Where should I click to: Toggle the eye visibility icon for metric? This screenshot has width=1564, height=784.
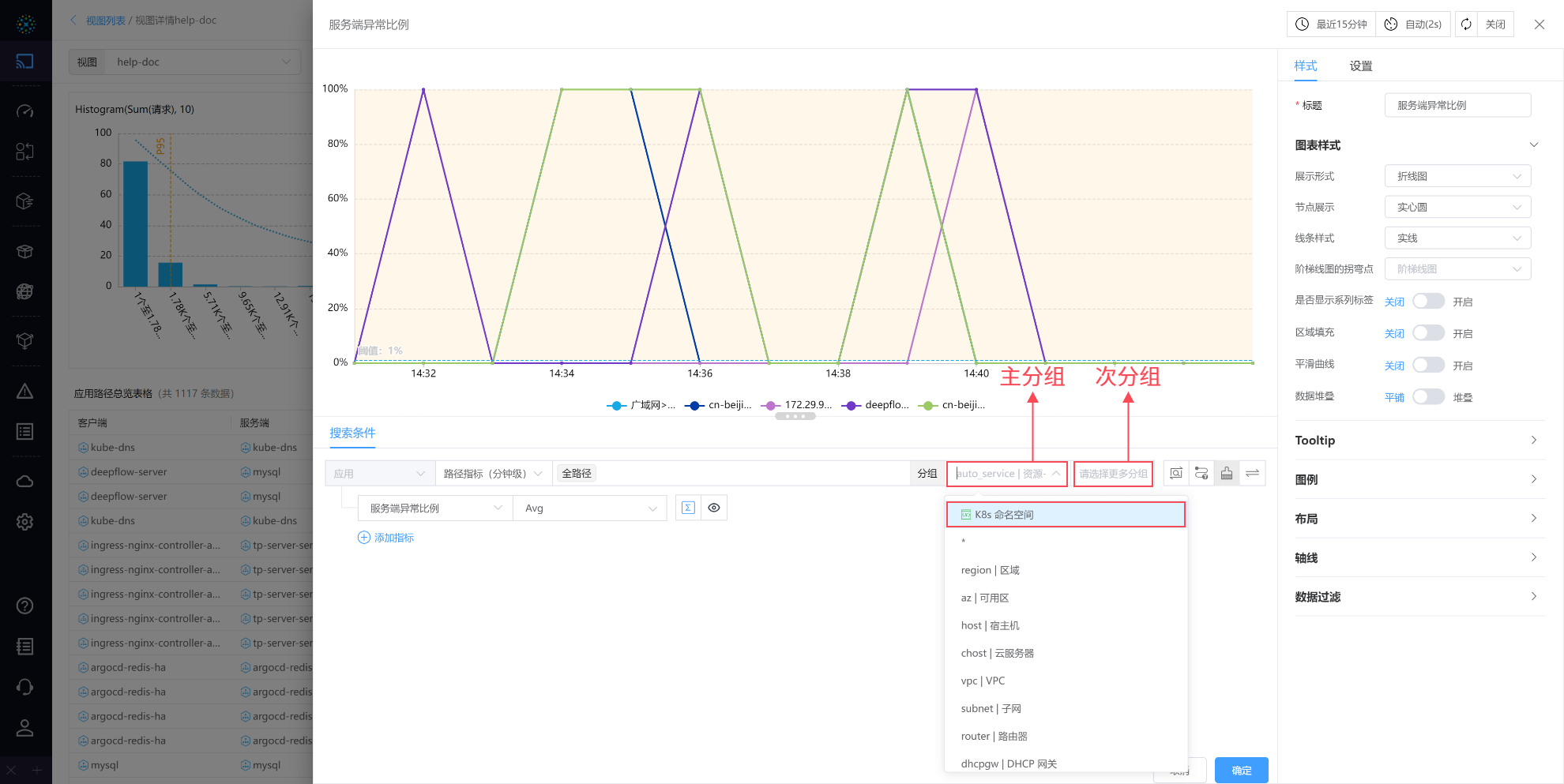pos(714,508)
